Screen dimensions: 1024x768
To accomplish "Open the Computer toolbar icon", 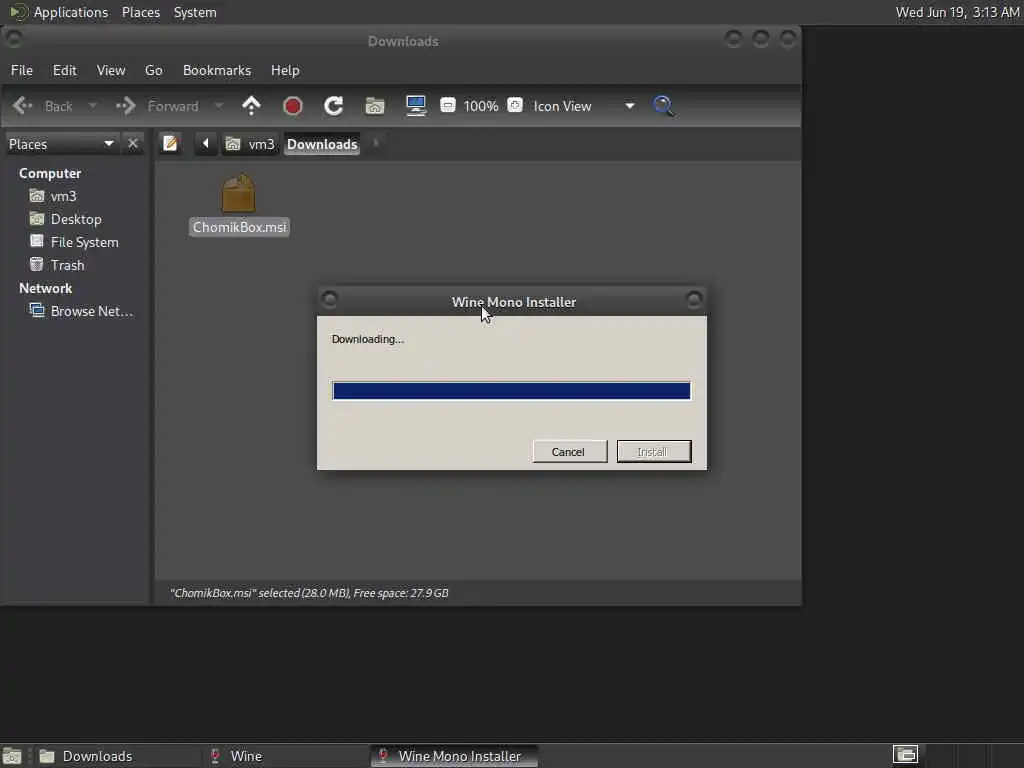I will pos(416,106).
